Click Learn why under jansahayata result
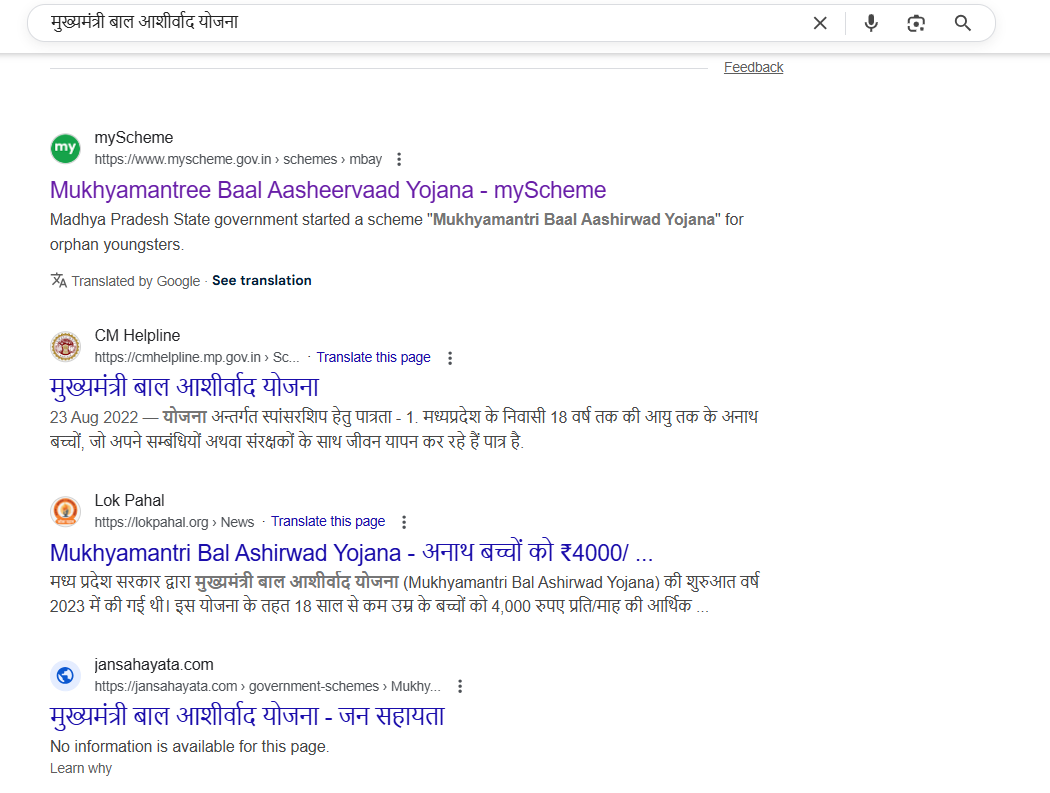The height and width of the screenshot is (793, 1050). pyautogui.click(x=80, y=768)
